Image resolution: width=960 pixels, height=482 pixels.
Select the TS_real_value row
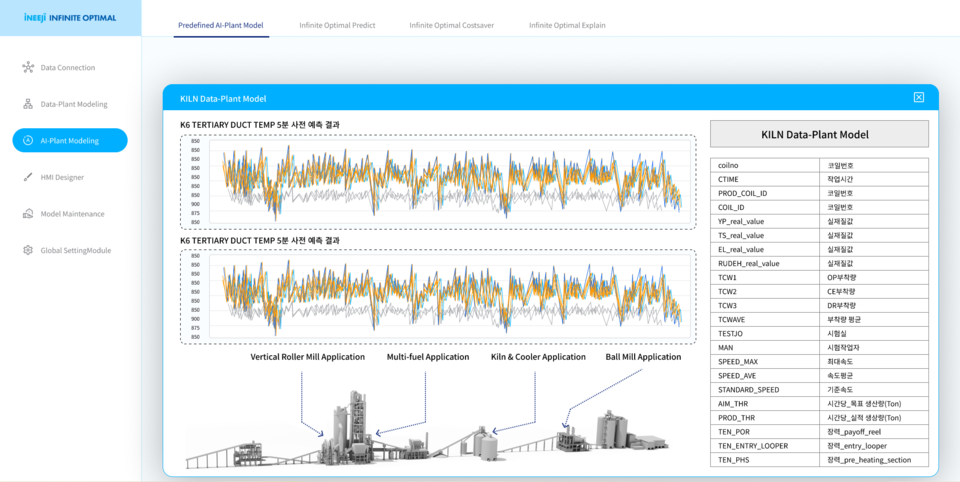[x=819, y=235]
